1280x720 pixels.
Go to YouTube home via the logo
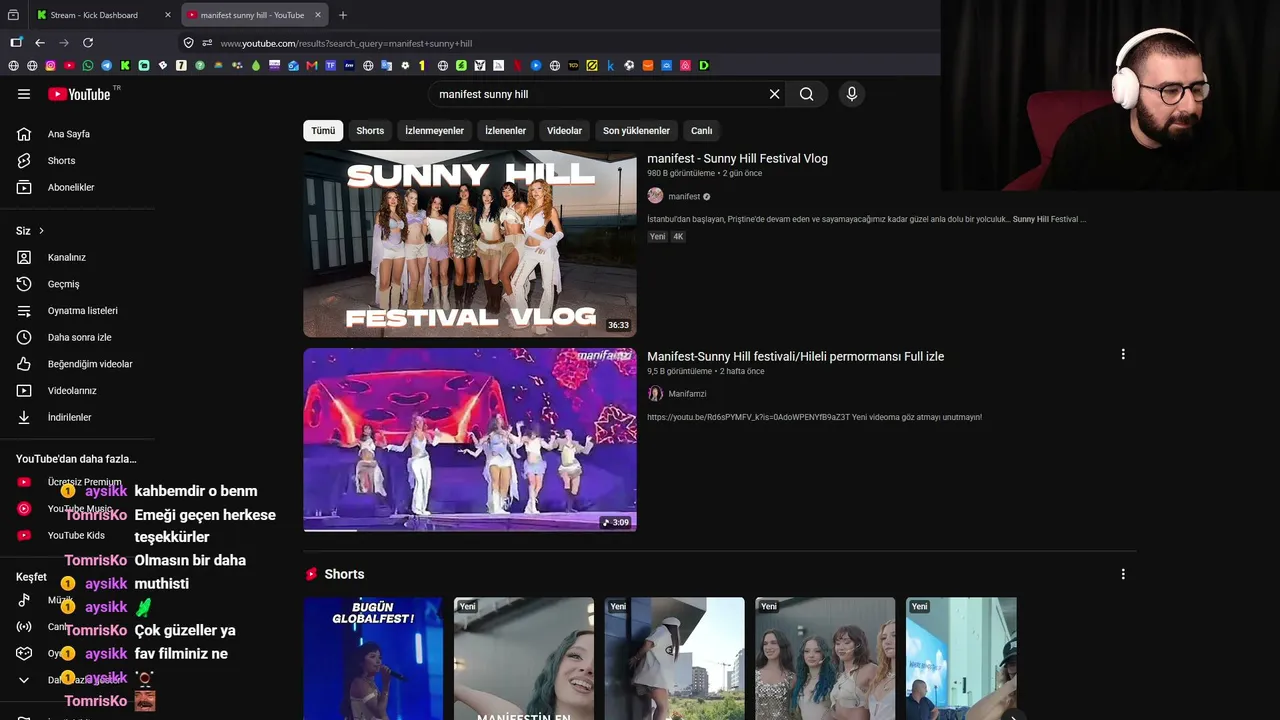click(79, 94)
